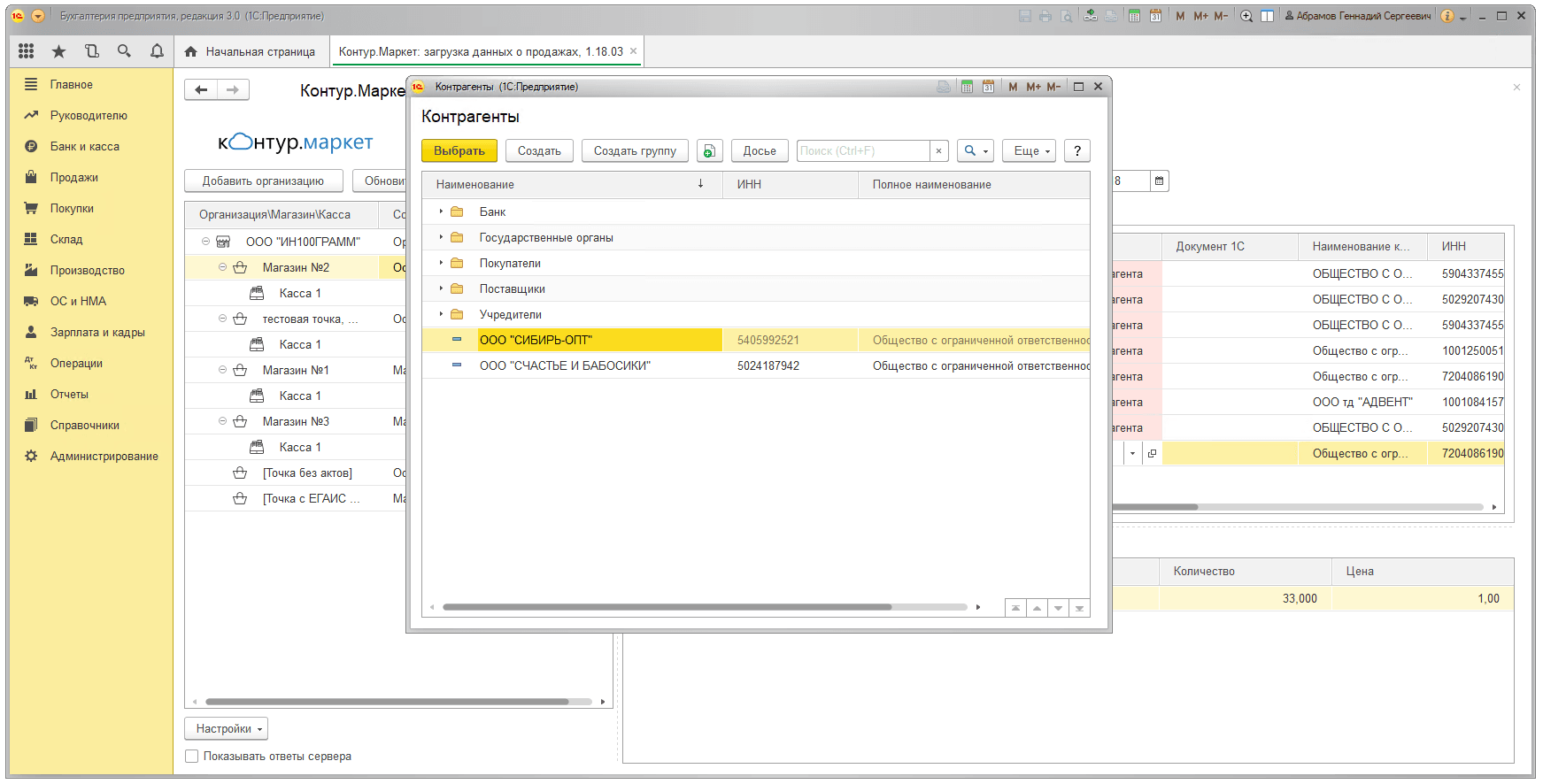Click horizontal scrollbar under organization tree

click(387, 702)
